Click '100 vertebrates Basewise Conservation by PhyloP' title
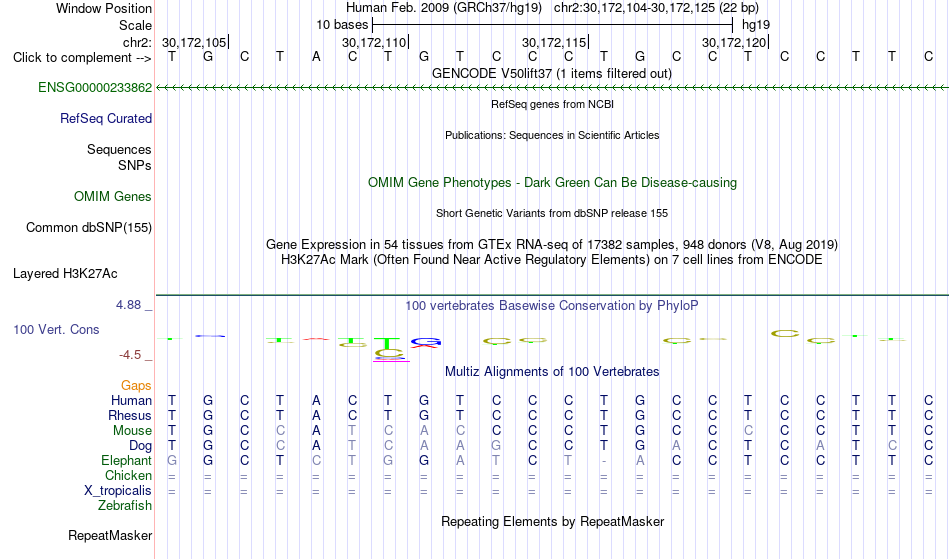950x559 pixels. (x=552, y=306)
